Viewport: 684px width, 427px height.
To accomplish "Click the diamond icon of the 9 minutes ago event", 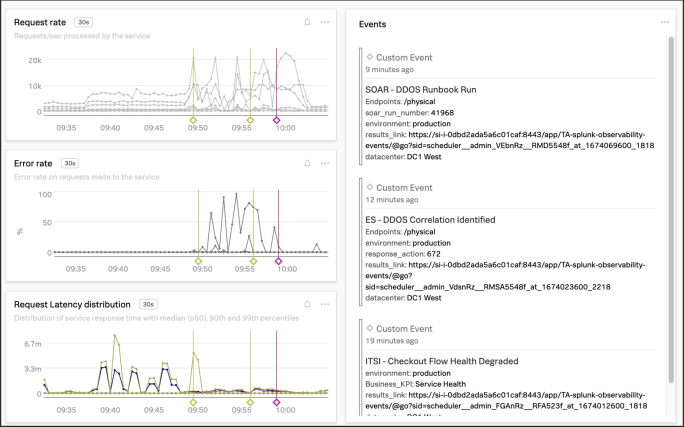I will [x=370, y=57].
